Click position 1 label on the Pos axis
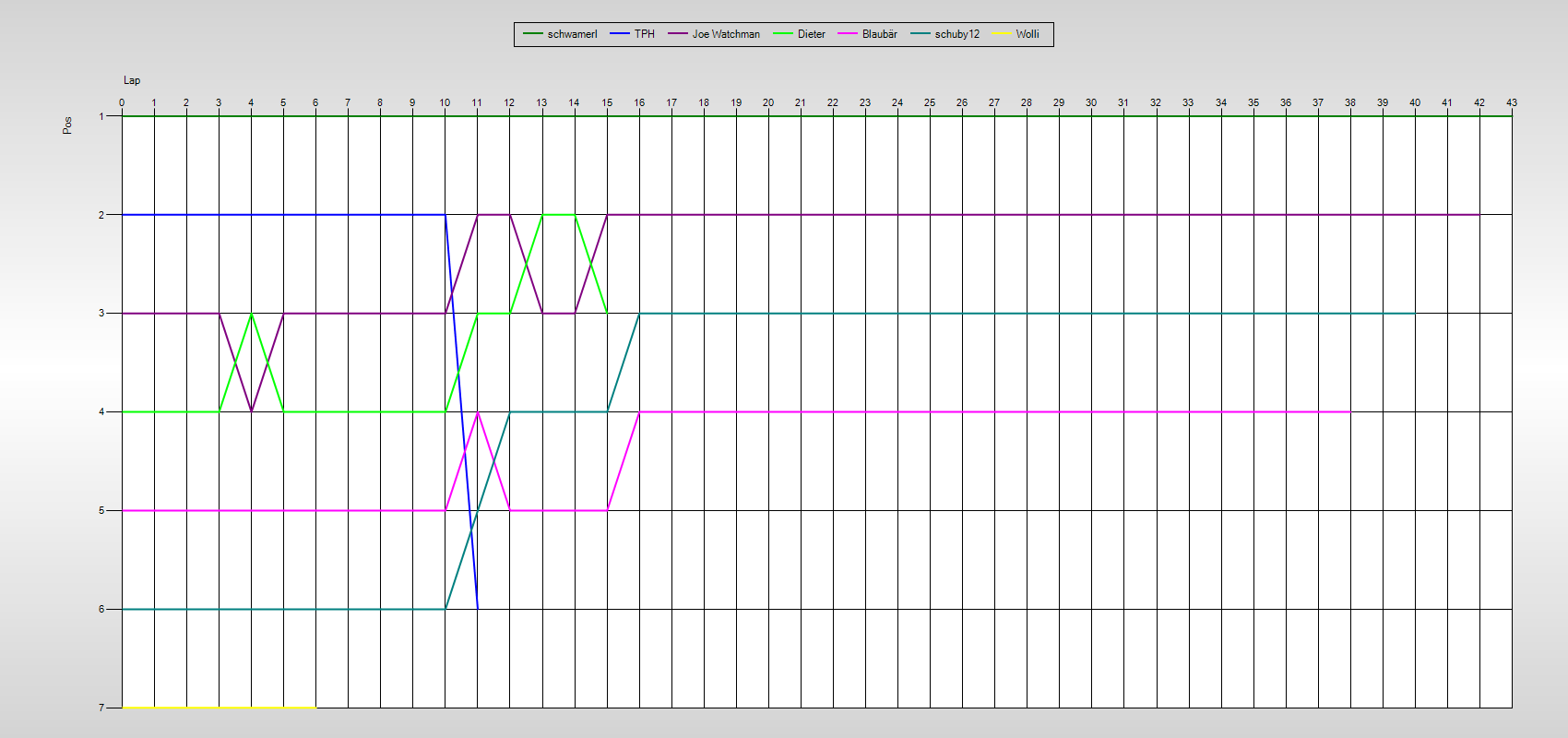The width and height of the screenshot is (1568, 738). coord(101,116)
